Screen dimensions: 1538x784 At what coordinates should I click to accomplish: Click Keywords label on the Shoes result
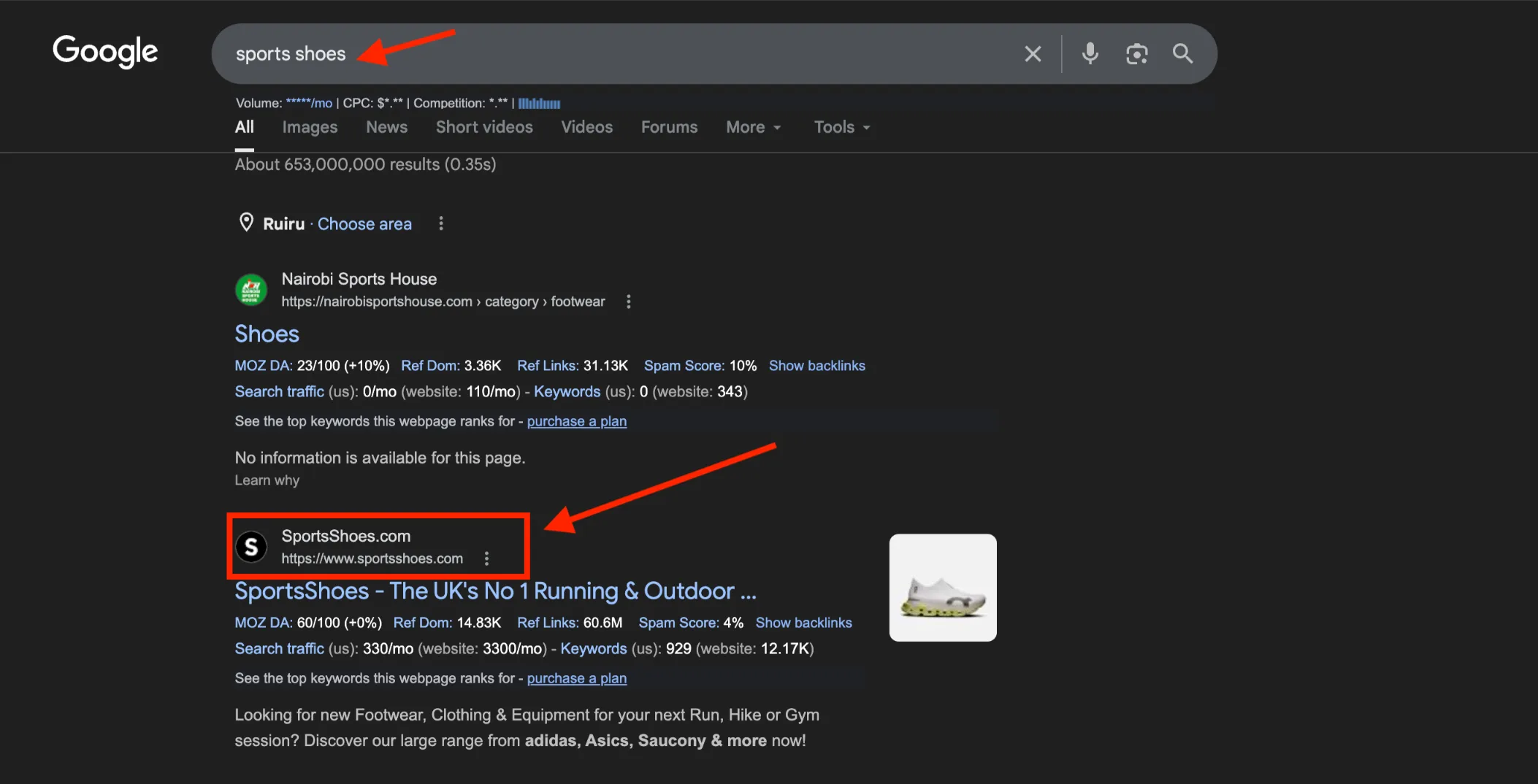567,392
